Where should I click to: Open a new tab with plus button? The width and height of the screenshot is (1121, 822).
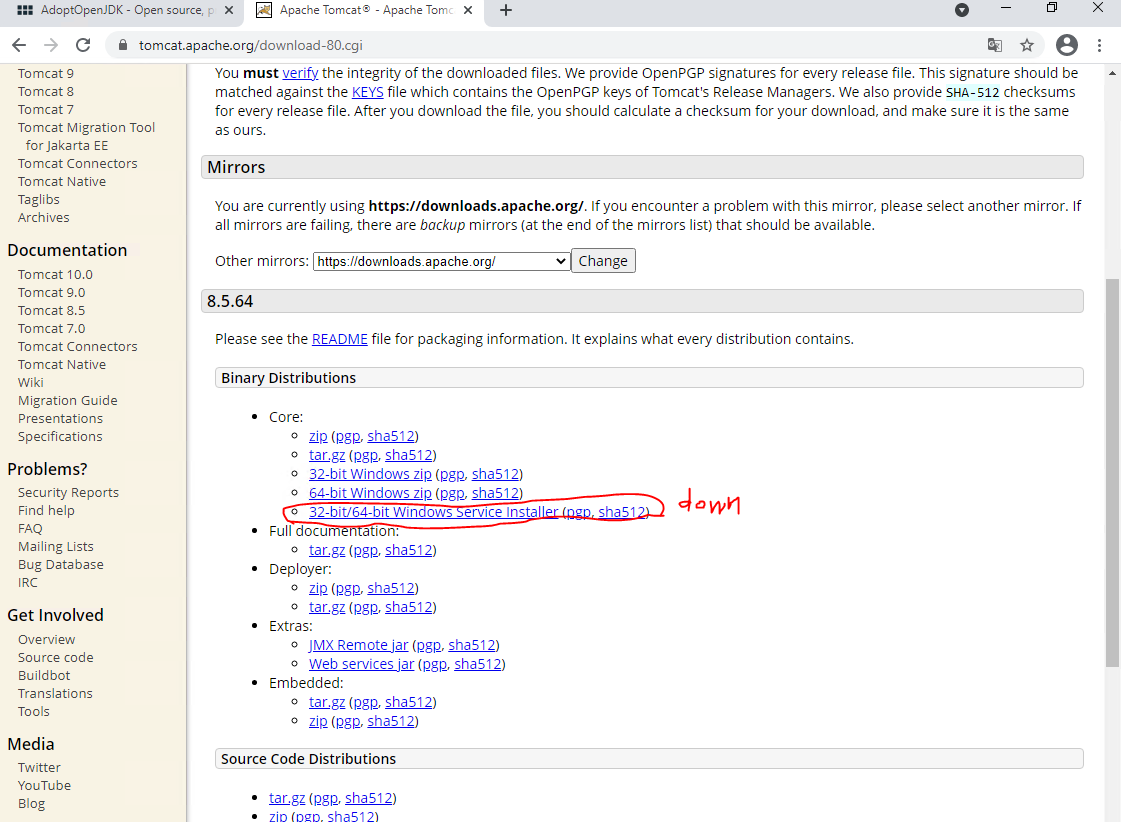[505, 10]
